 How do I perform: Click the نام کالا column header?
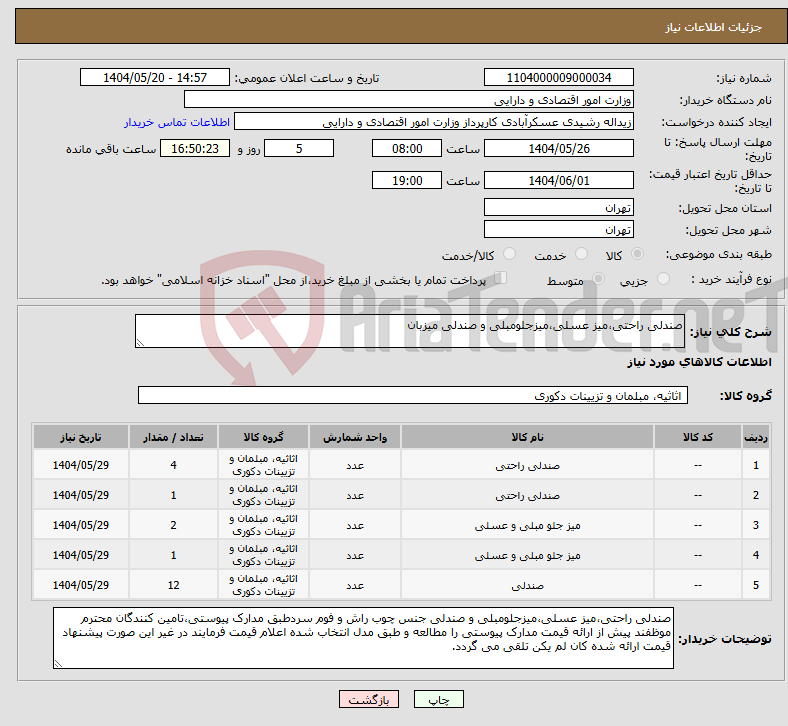526,437
